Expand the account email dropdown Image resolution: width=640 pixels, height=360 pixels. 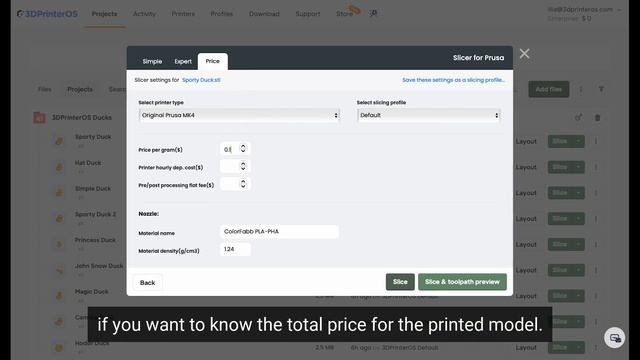click(620, 9)
